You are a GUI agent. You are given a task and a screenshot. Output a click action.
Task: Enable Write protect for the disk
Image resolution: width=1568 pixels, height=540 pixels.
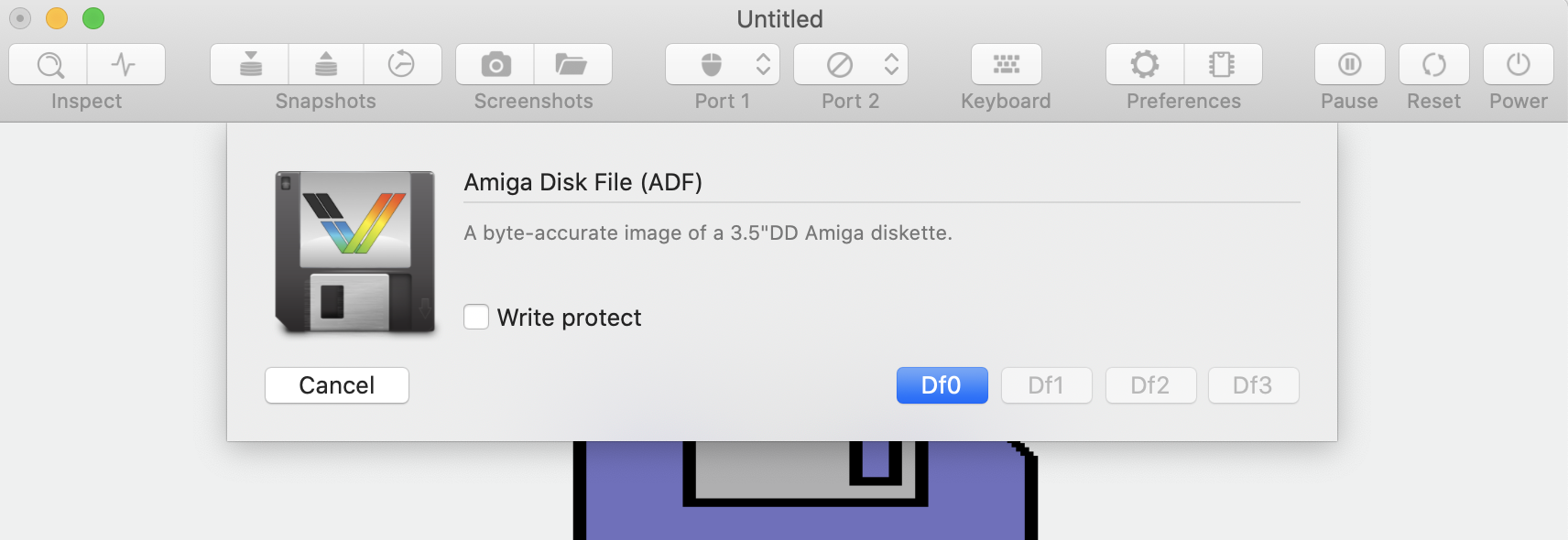pyautogui.click(x=475, y=317)
